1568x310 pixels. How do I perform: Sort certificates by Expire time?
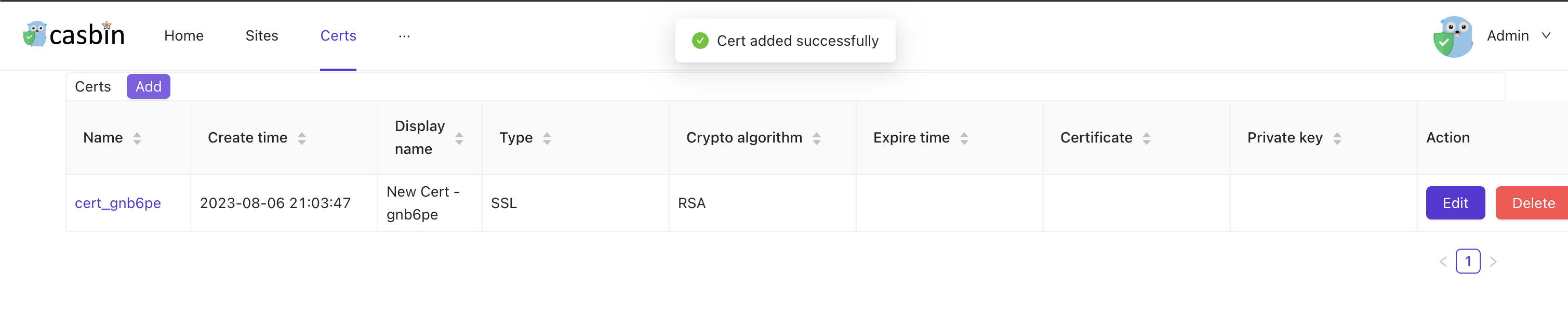pyautogui.click(x=965, y=138)
